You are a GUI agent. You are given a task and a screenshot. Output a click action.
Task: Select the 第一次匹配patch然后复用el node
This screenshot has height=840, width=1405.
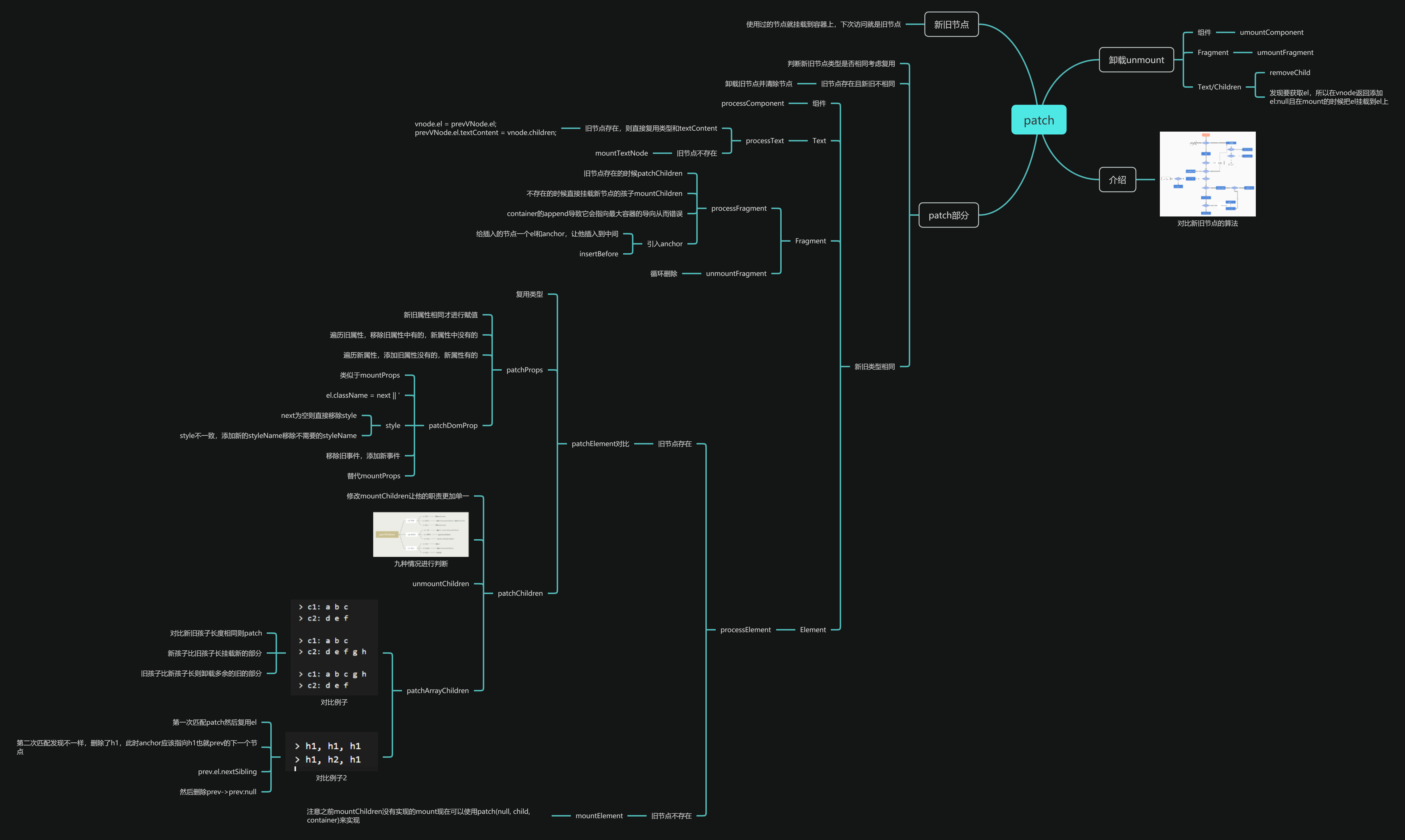pyautogui.click(x=214, y=722)
